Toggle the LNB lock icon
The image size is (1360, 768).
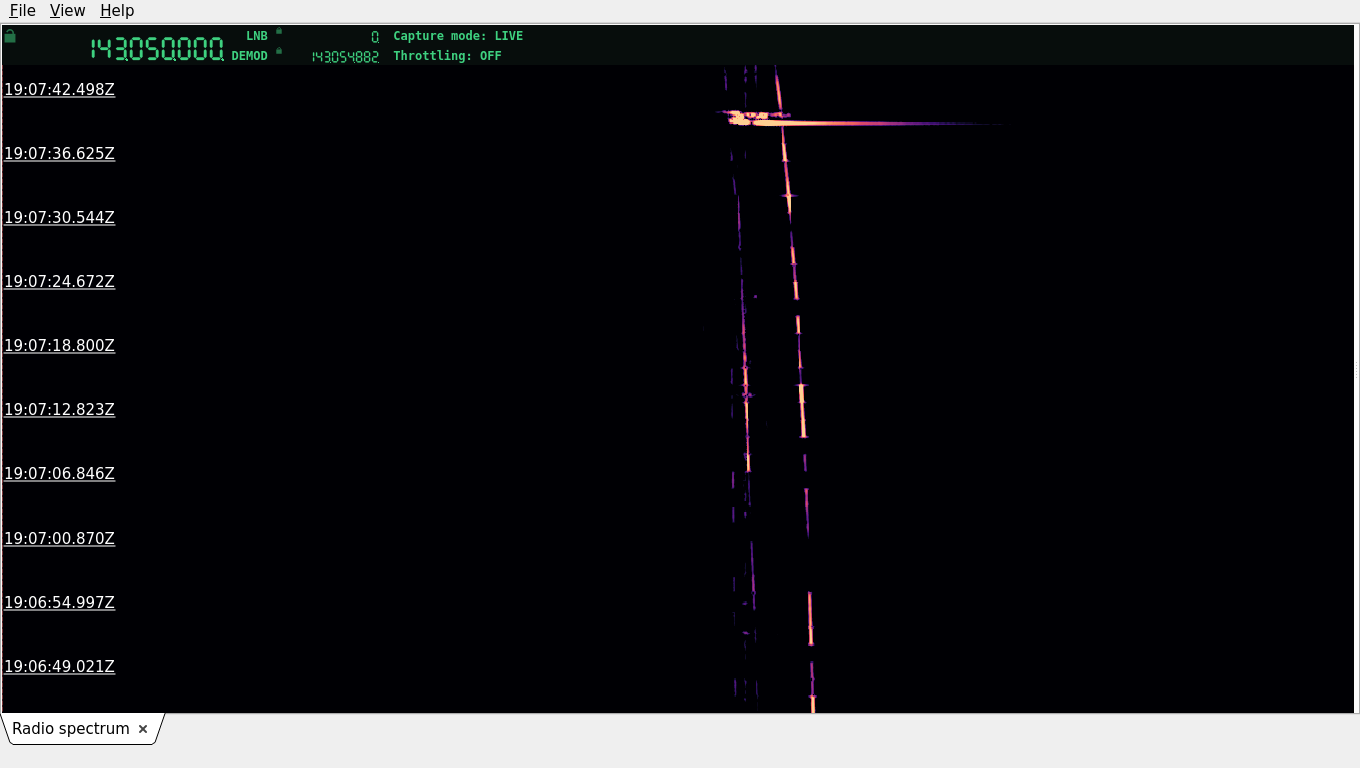(x=279, y=31)
